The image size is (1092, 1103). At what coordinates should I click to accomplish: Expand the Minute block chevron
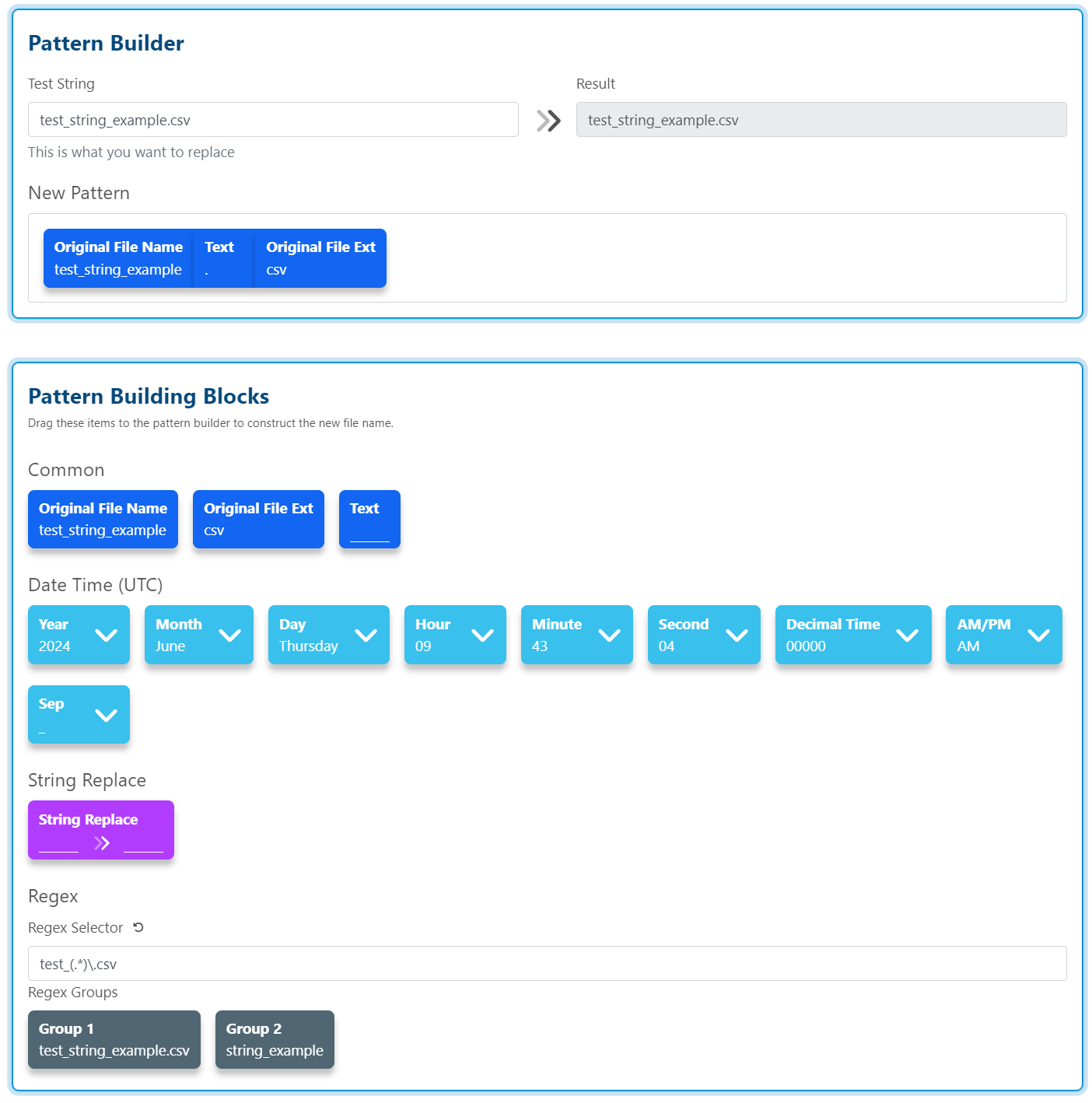pyautogui.click(x=609, y=636)
